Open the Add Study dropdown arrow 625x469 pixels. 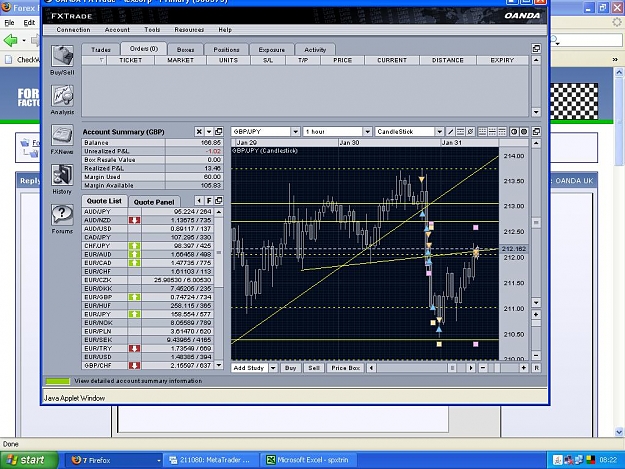273,368
